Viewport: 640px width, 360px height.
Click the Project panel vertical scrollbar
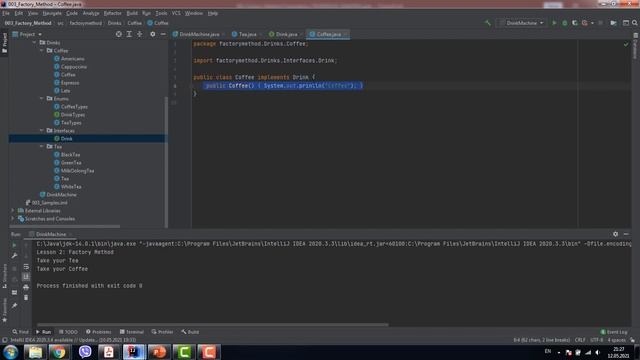click(x=166, y=161)
